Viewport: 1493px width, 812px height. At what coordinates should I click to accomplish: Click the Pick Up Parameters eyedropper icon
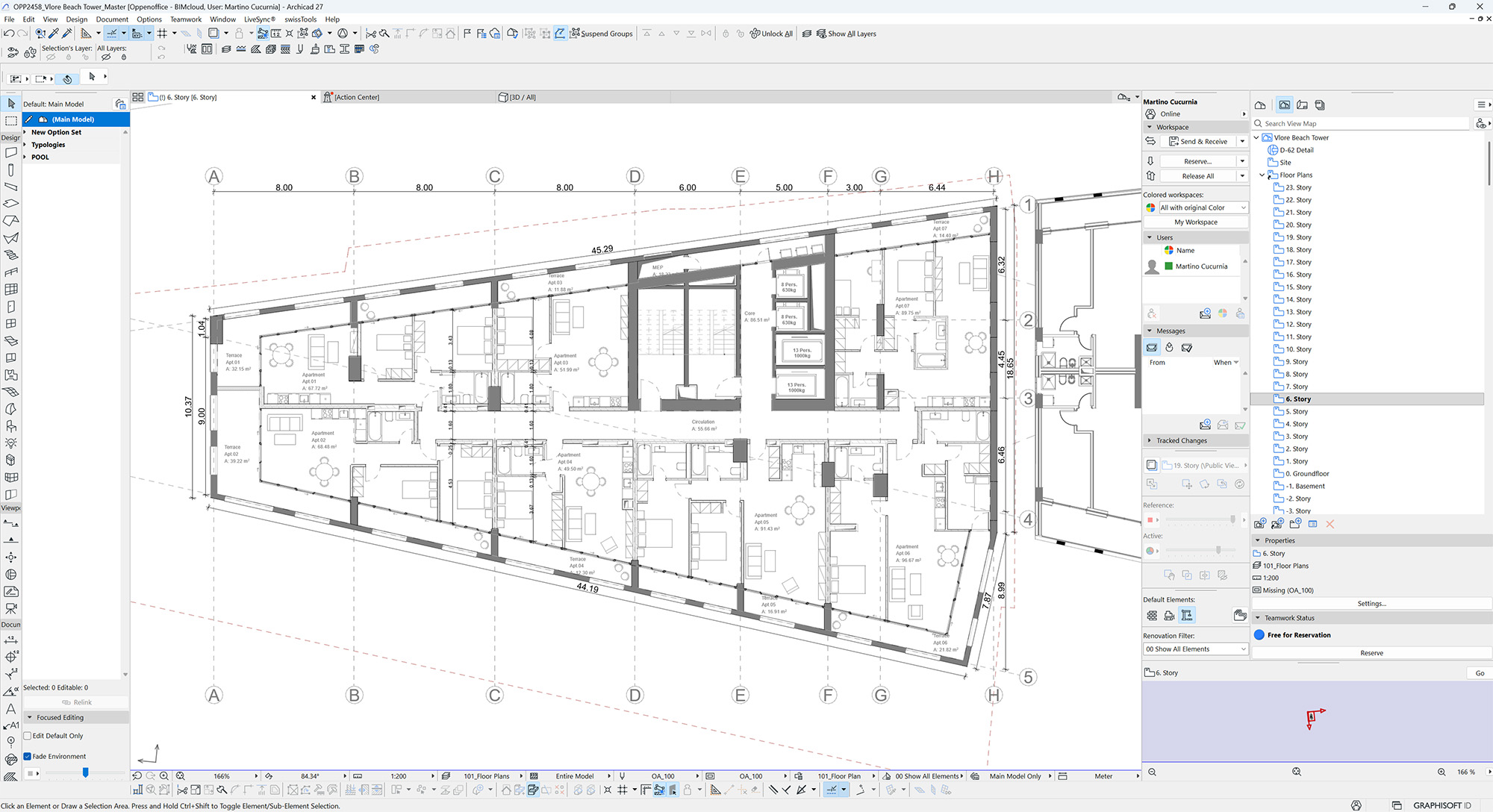point(54,34)
